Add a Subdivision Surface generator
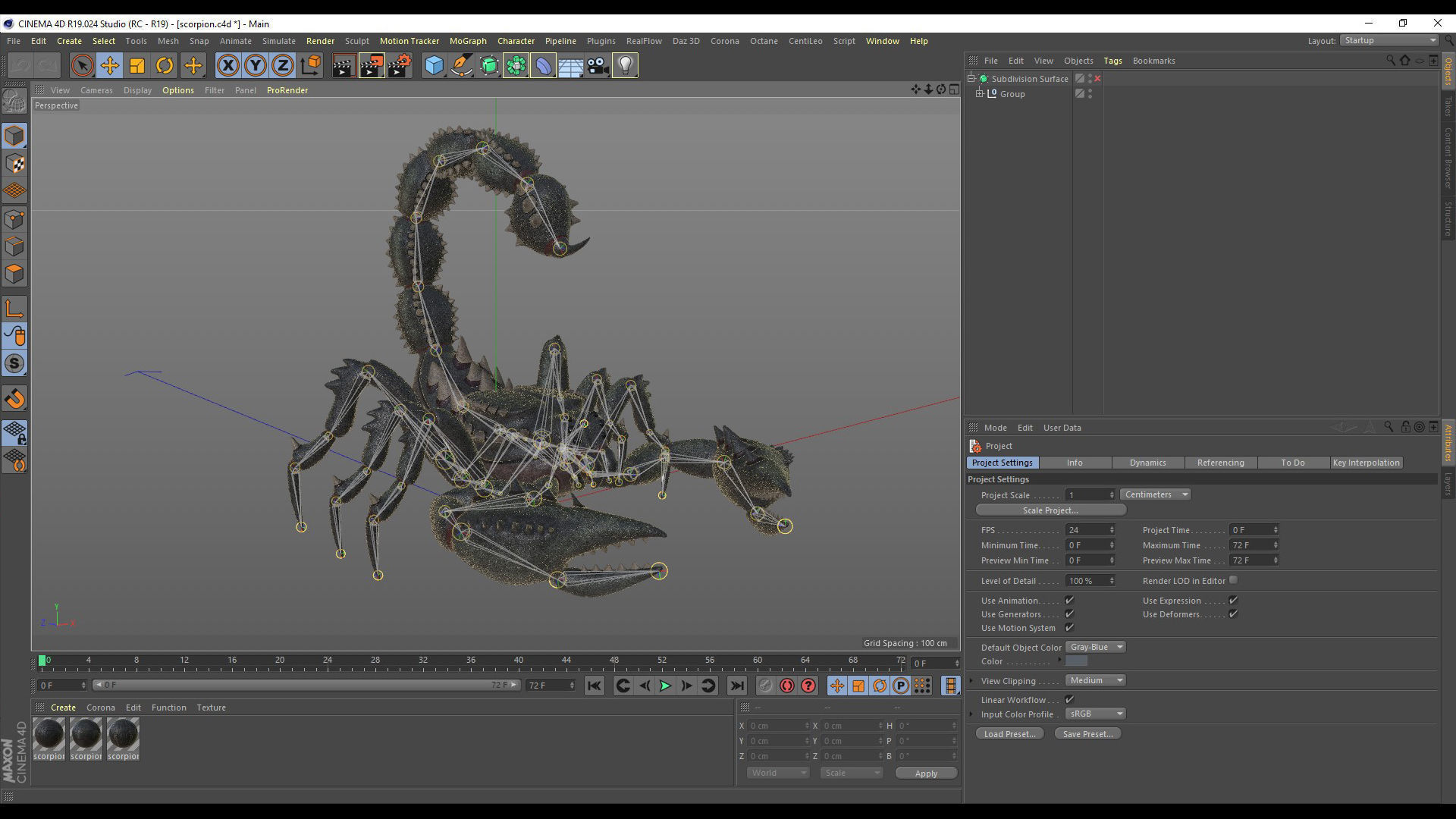1456x819 pixels. tap(489, 66)
